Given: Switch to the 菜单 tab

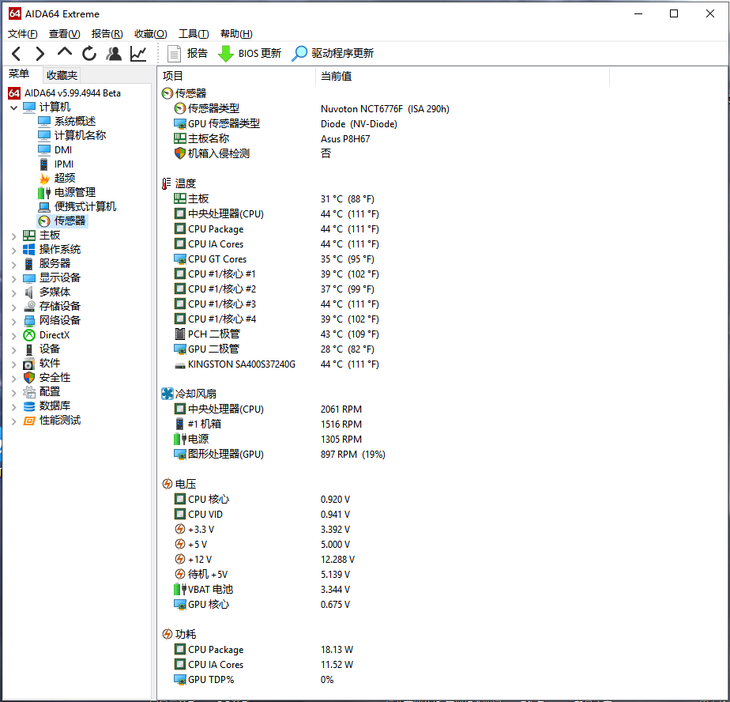Looking at the screenshot, I should pos(19,74).
